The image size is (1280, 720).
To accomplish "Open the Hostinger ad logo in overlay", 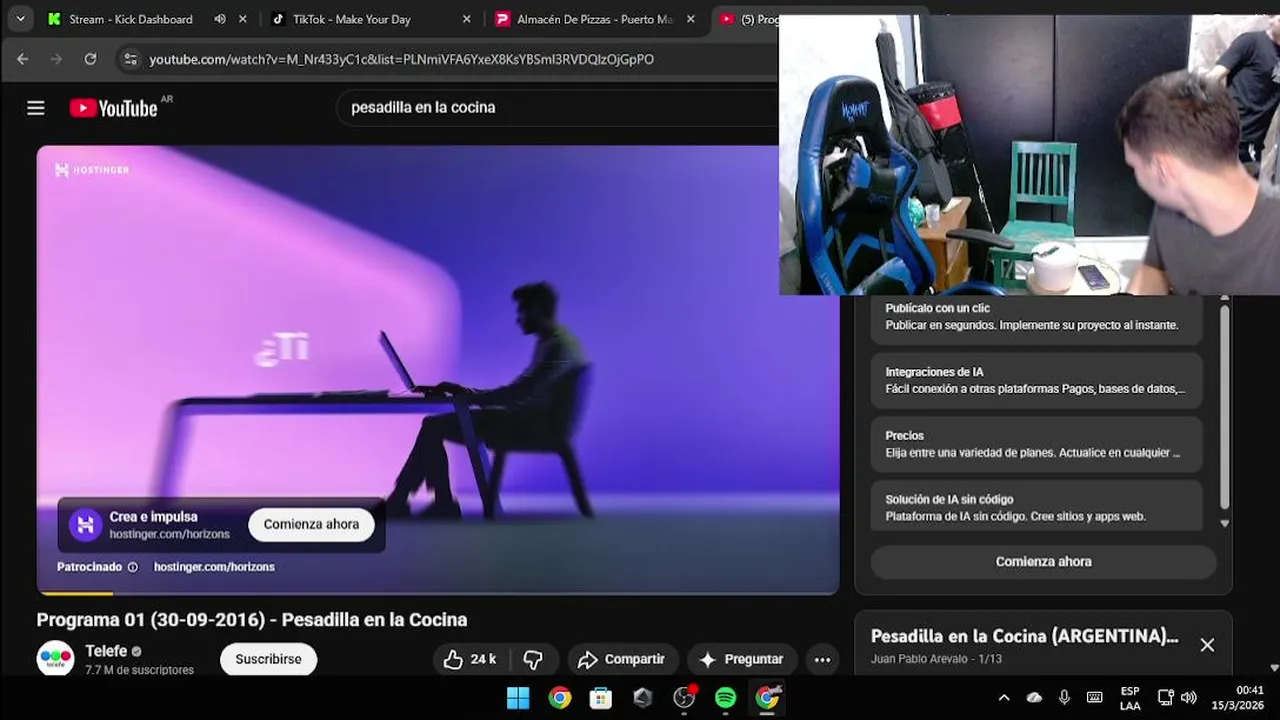I will point(85,524).
